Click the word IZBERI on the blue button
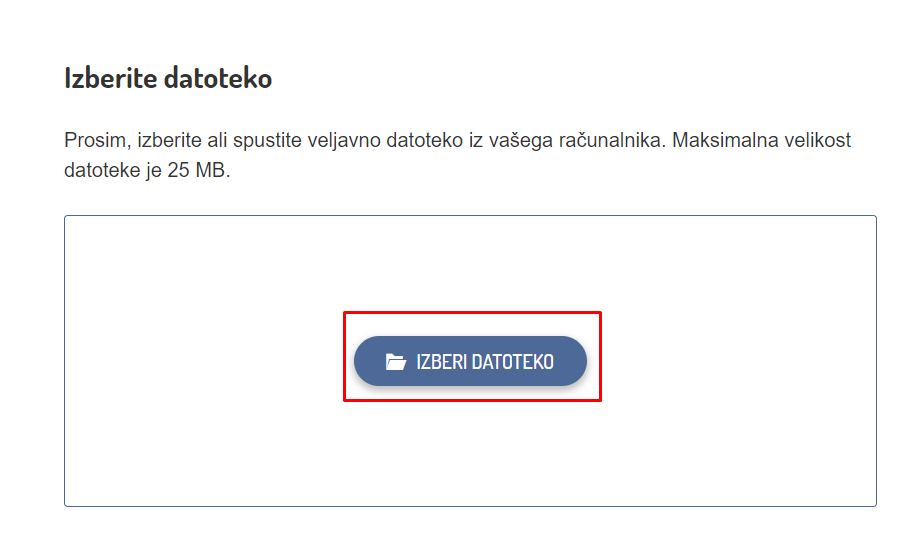 pos(441,362)
